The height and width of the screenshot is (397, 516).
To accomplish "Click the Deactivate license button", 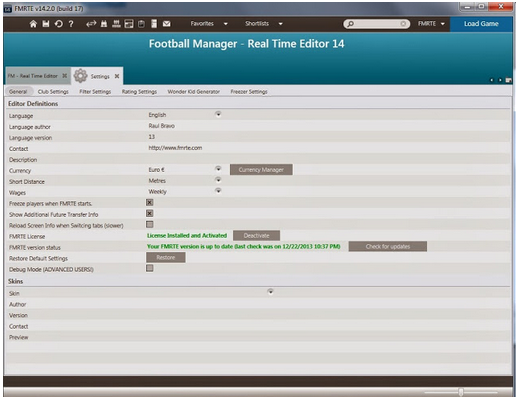I will (256, 236).
